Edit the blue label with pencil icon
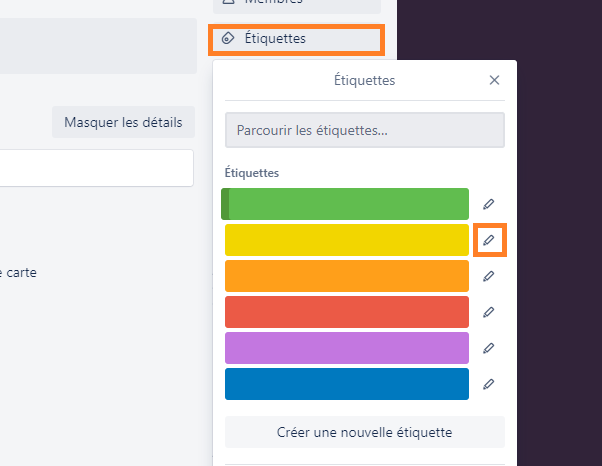Screen dimensions: 602x466 (488, 384)
